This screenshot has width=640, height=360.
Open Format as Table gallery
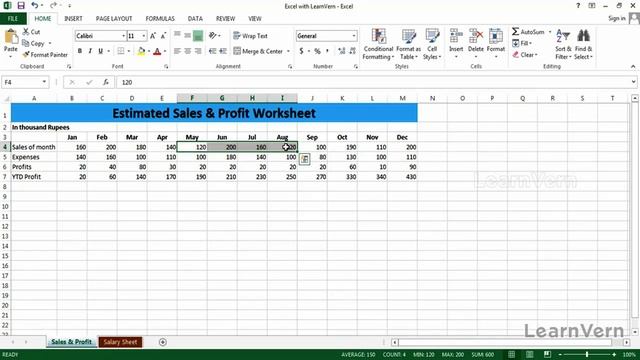(x=408, y=44)
